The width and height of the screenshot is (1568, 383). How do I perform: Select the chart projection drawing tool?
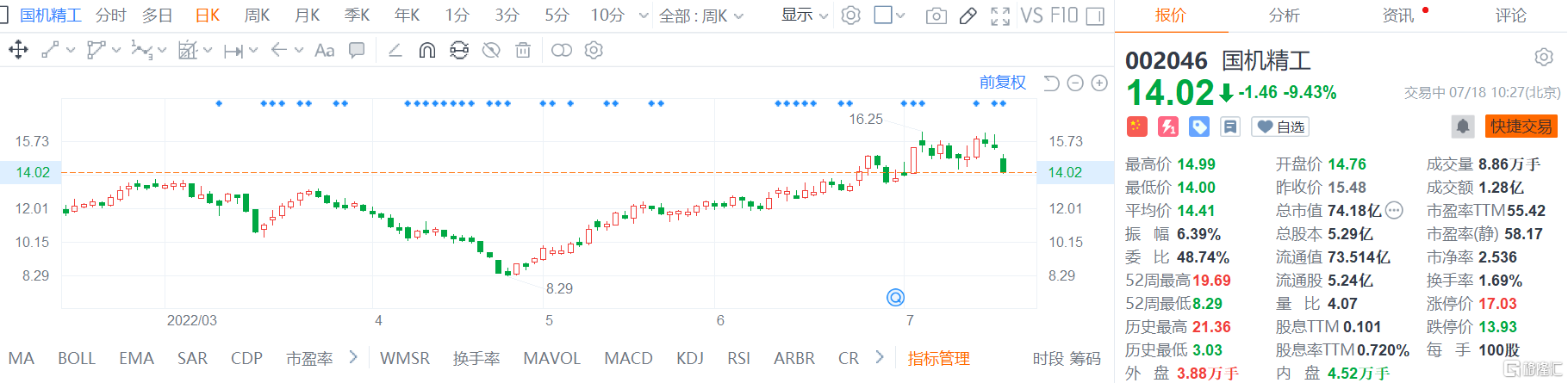point(188,50)
